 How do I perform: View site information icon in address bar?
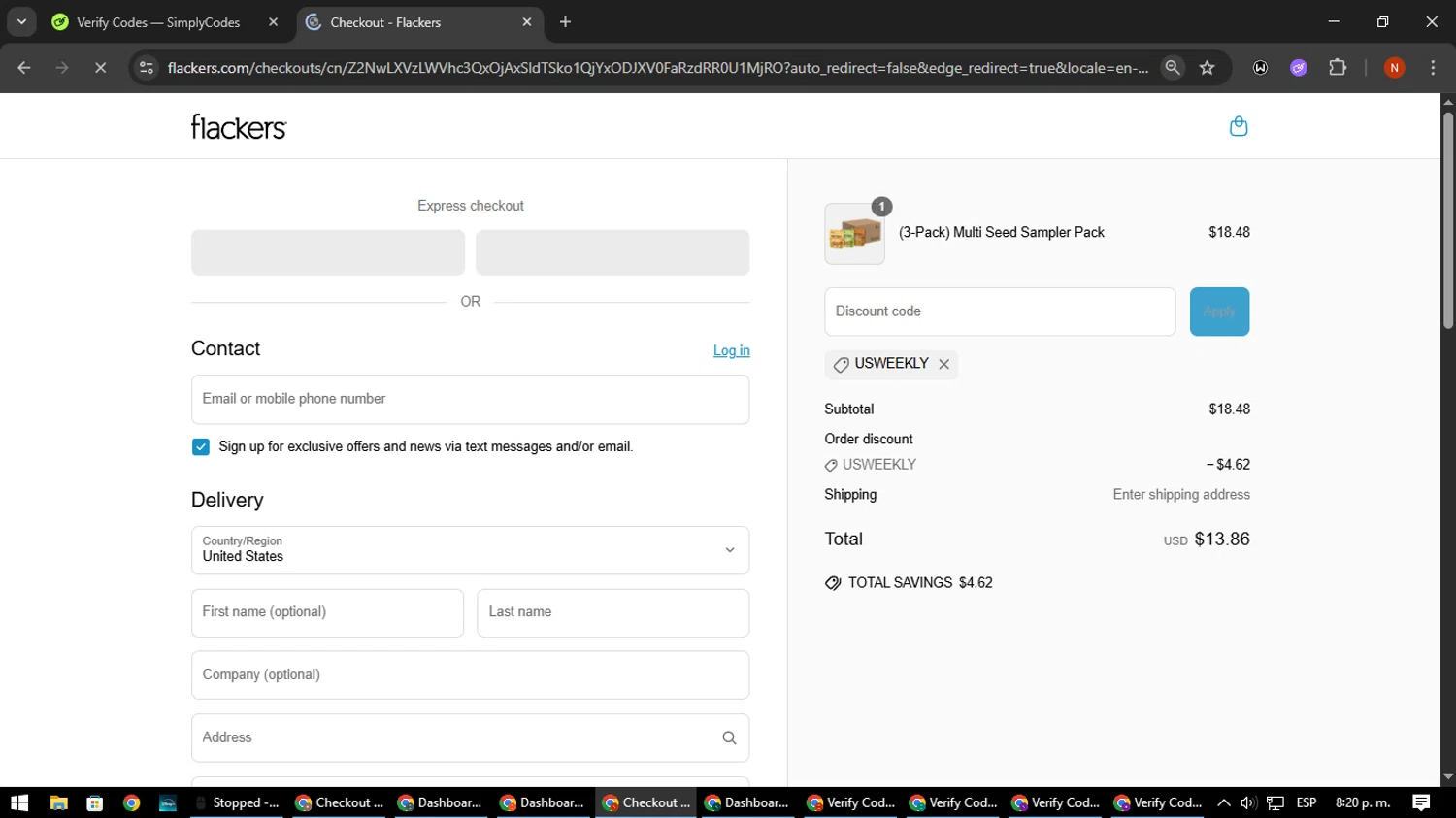pos(147,68)
